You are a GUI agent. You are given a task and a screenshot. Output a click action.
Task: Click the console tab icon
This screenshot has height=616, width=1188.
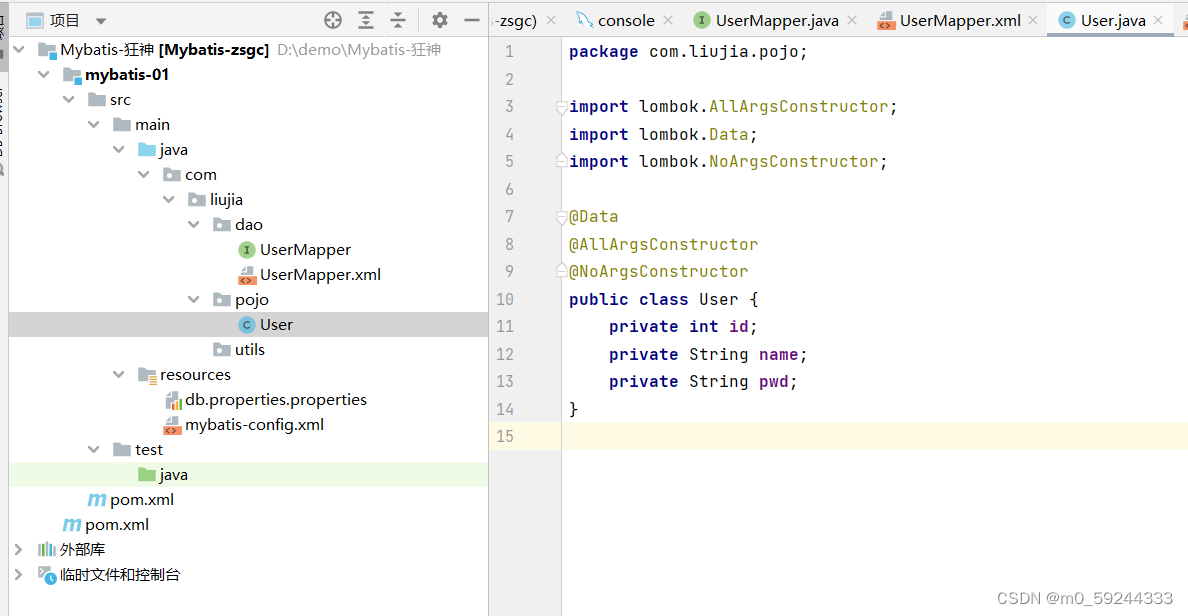coord(584,20)
